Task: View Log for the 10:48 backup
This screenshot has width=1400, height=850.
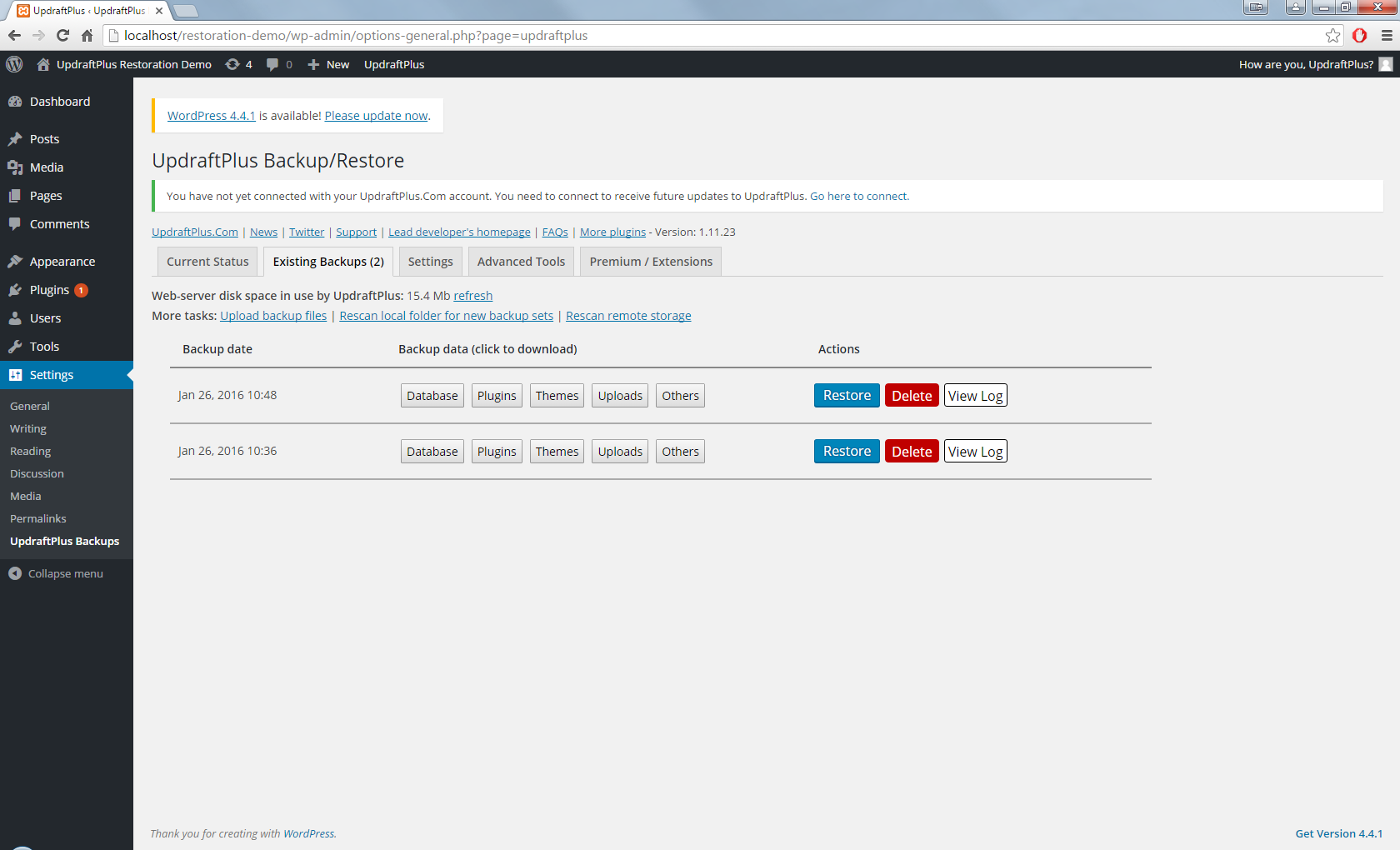Action: coord(975,396)
